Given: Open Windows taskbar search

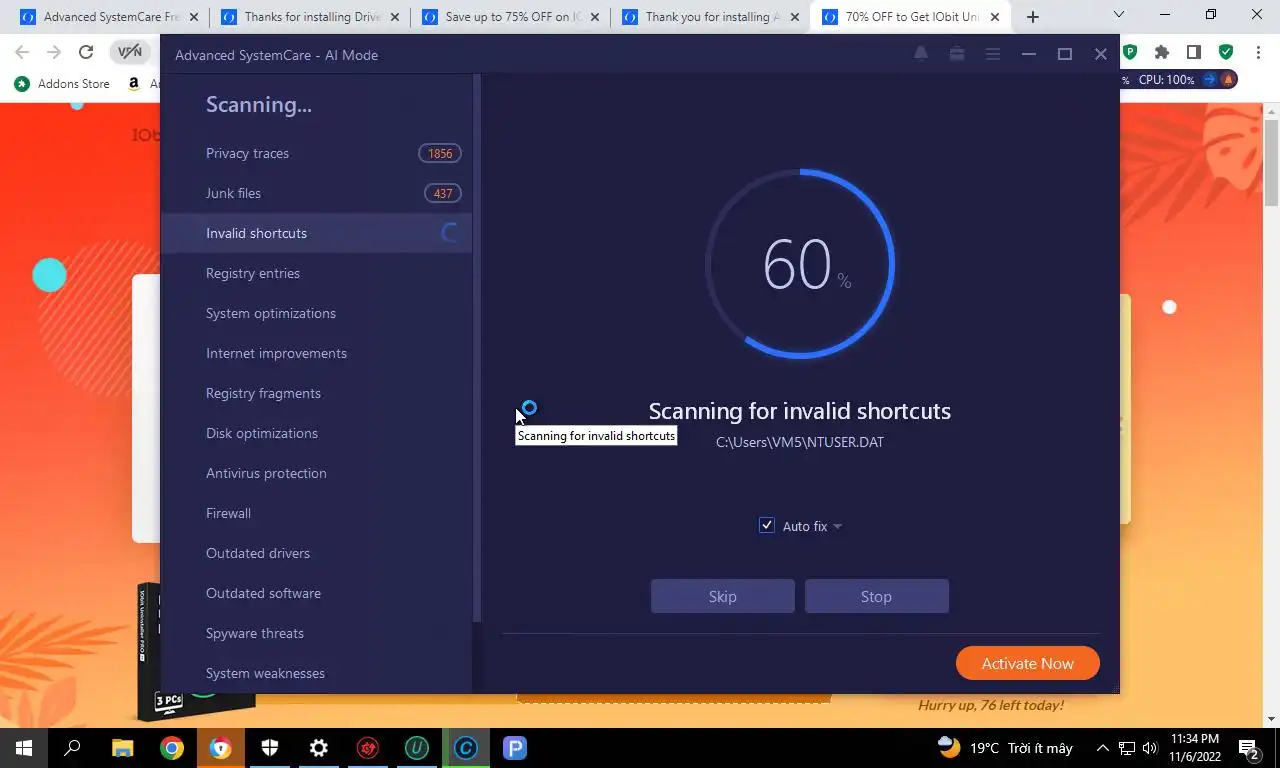Looking at the screenshot, I should pos(73,748).
